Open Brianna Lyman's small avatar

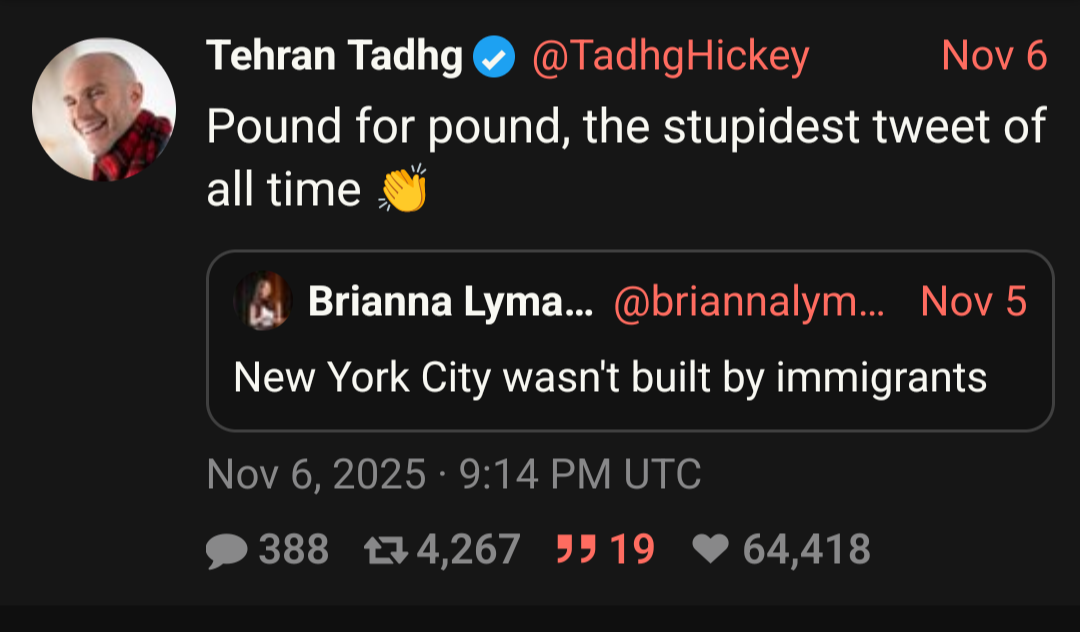263,301
